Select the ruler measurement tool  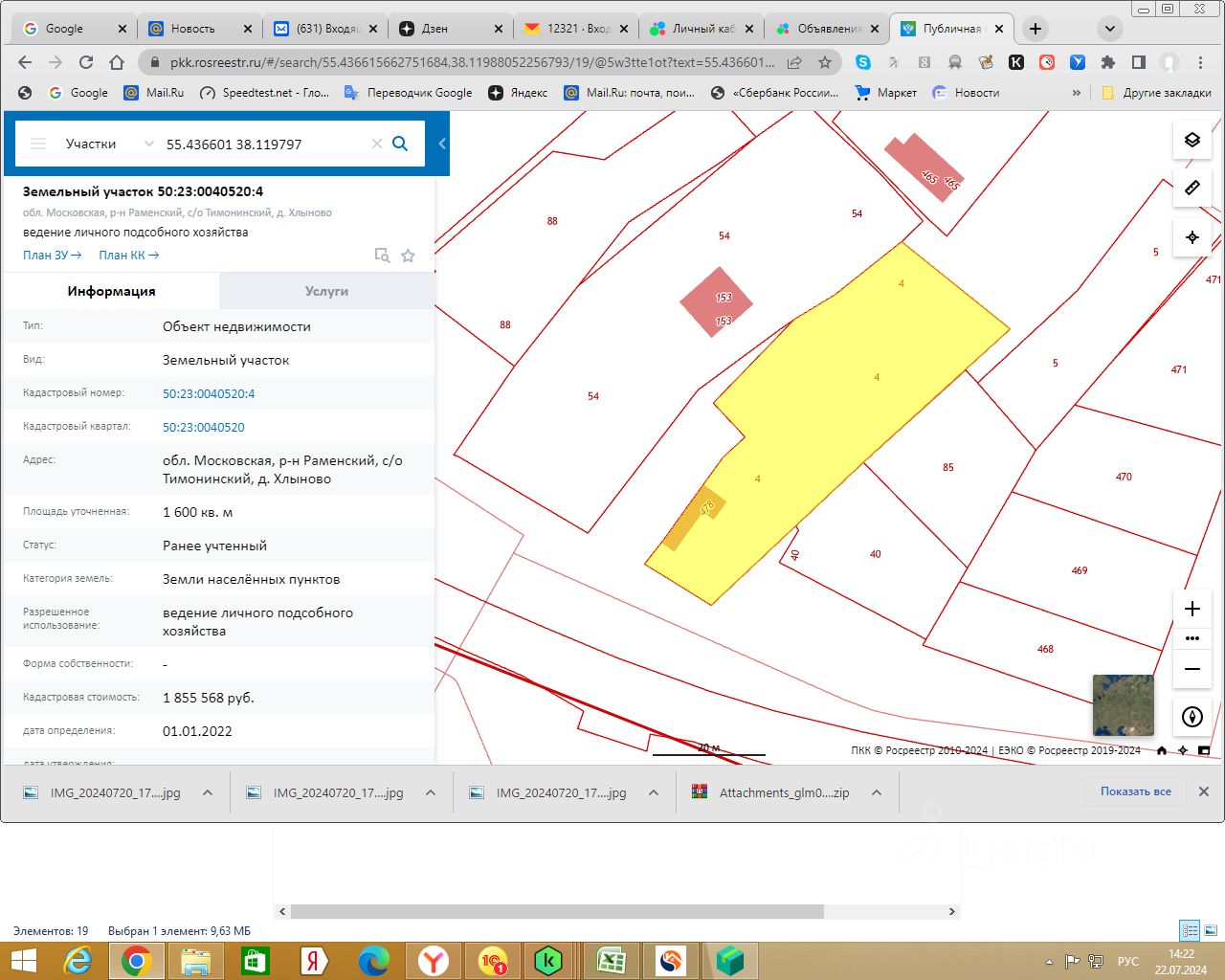click(x=1192, y=188)
